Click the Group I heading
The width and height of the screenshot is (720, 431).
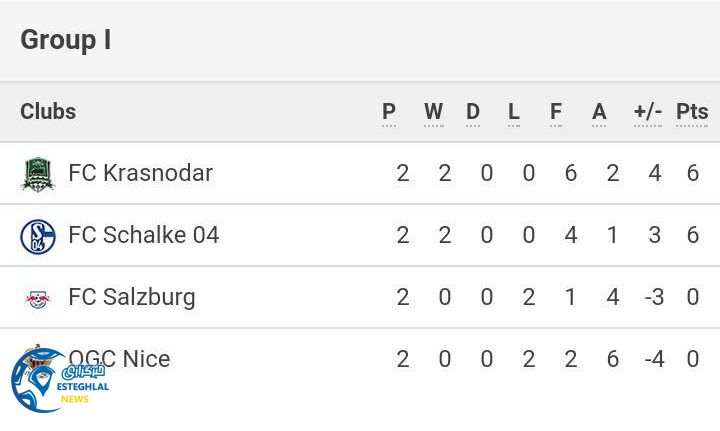point(66,40)
